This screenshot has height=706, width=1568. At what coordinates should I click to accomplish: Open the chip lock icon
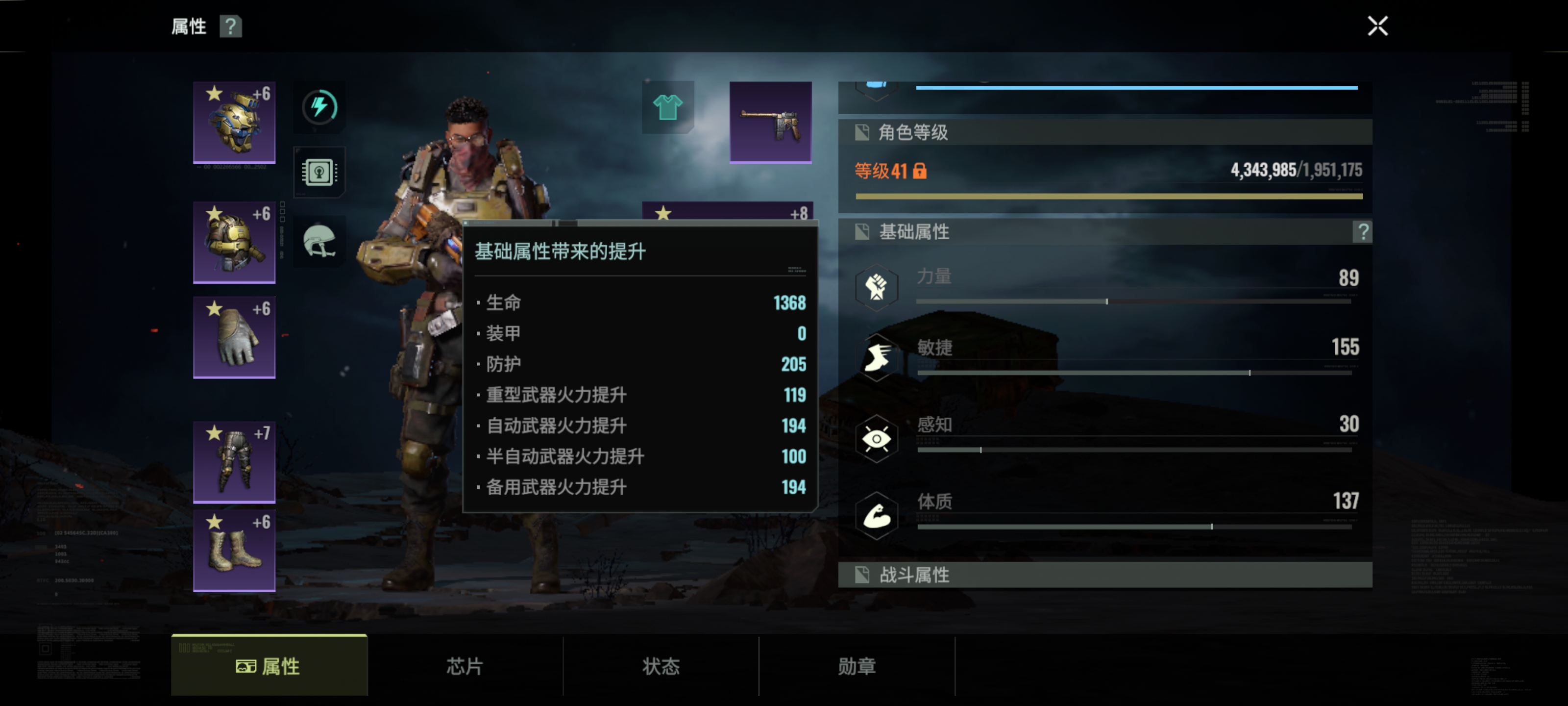click(319, 173)
